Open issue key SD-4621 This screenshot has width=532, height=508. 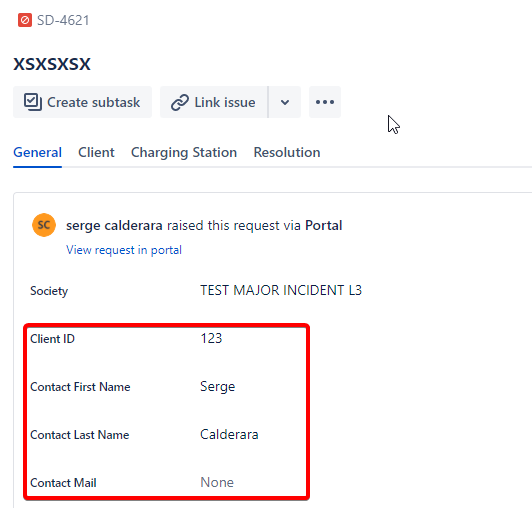pos(63,20)
